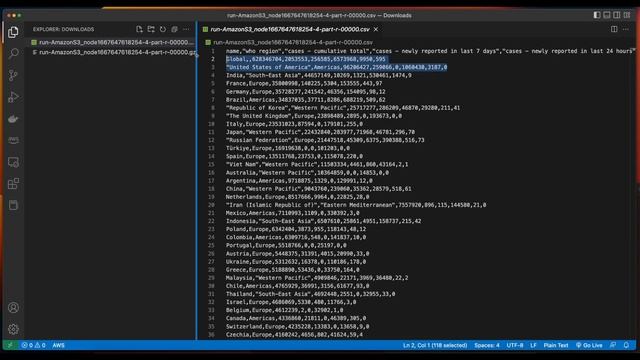Close the CSV editor tab
This screenshot has width=640, height=360.
click(376, 29)
